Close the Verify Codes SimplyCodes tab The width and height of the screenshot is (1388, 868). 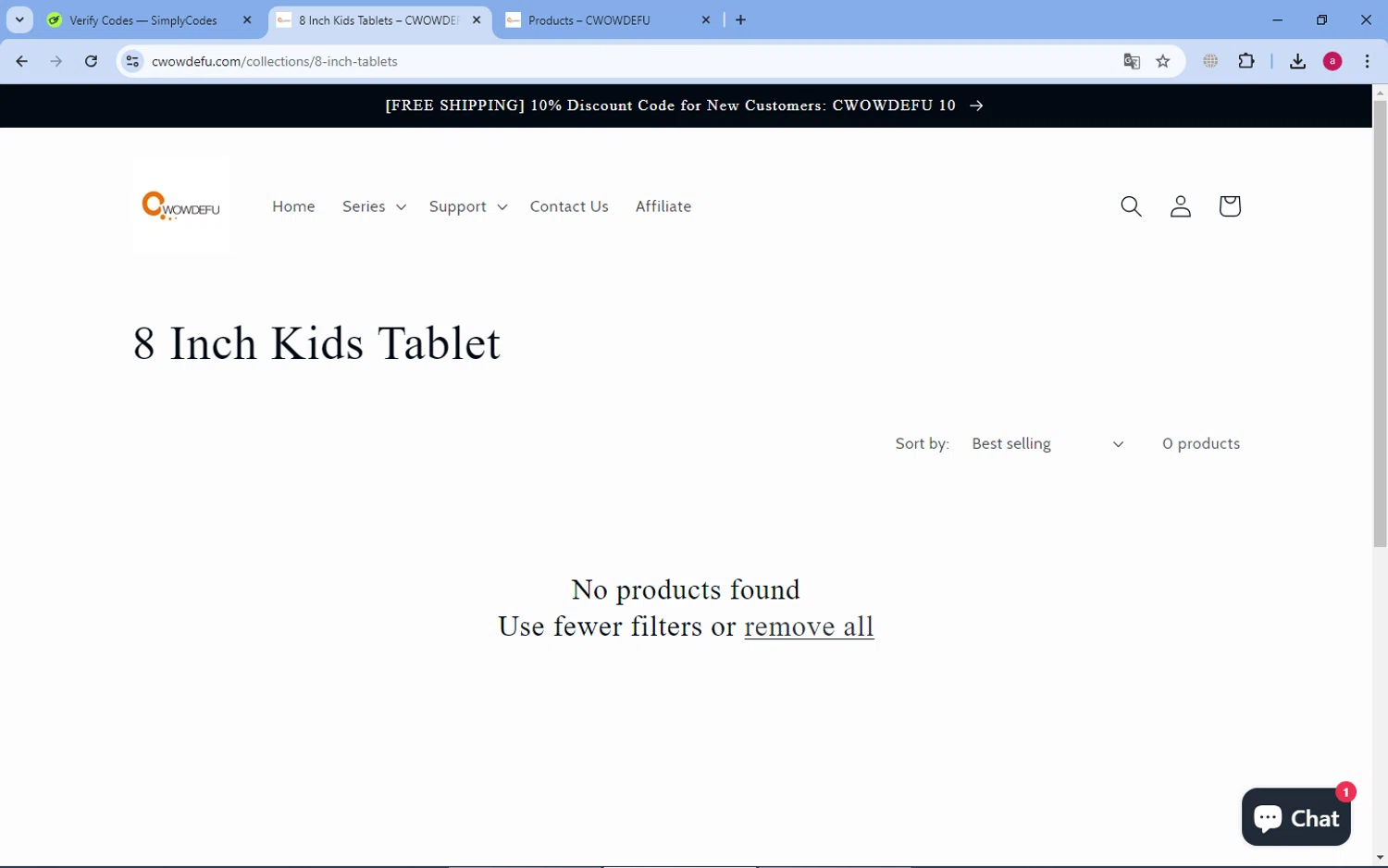(247, 19)
